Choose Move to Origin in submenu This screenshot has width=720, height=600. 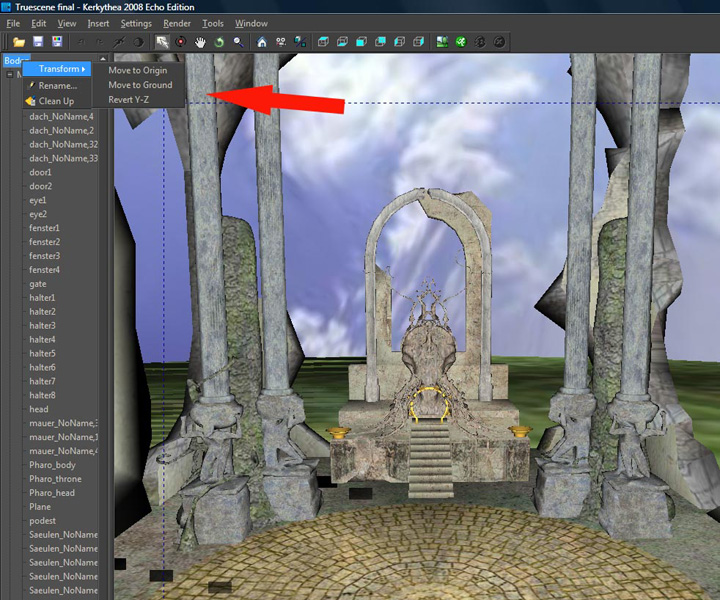pos(138,70)
